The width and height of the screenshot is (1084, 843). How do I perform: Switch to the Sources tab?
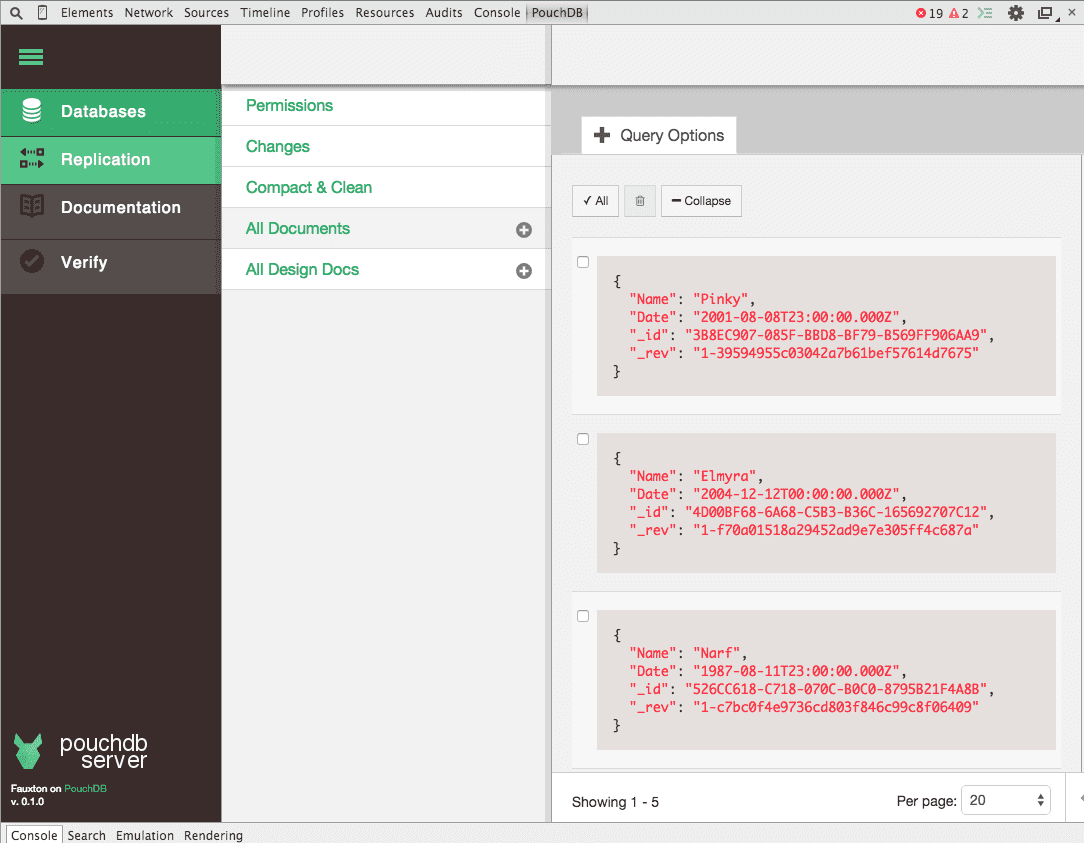(x=206, y=12)
